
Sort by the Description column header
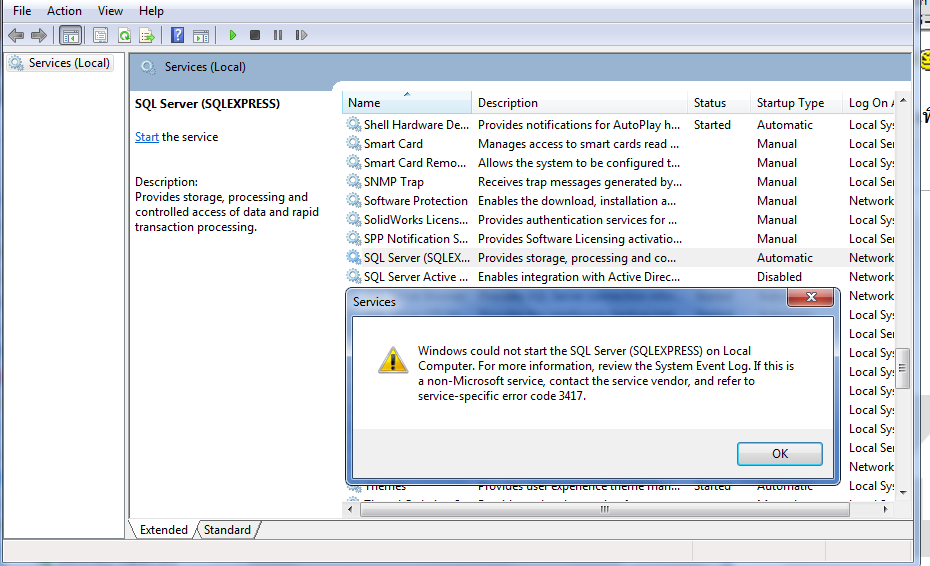(579, 103)
